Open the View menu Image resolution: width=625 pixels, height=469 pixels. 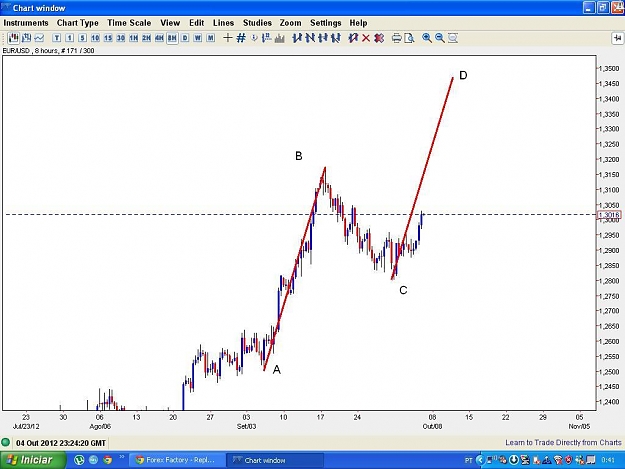(170, 23)
